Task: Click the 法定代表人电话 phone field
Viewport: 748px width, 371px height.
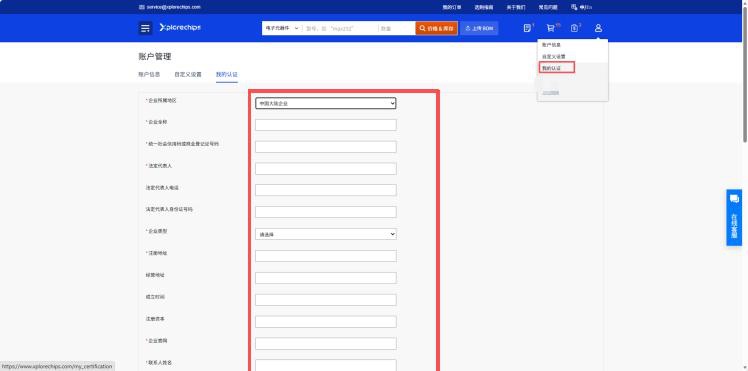Action: tap(326, 190)
